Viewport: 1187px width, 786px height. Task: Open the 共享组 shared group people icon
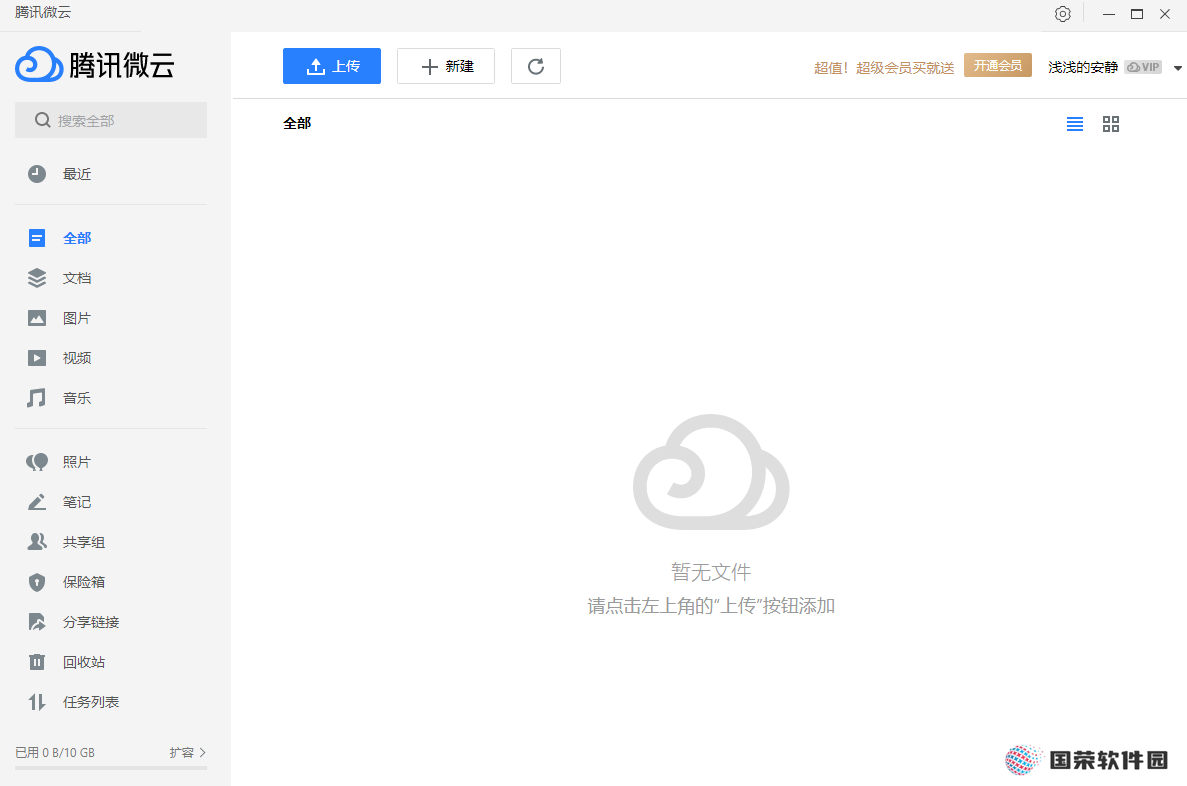coord(36,542)
